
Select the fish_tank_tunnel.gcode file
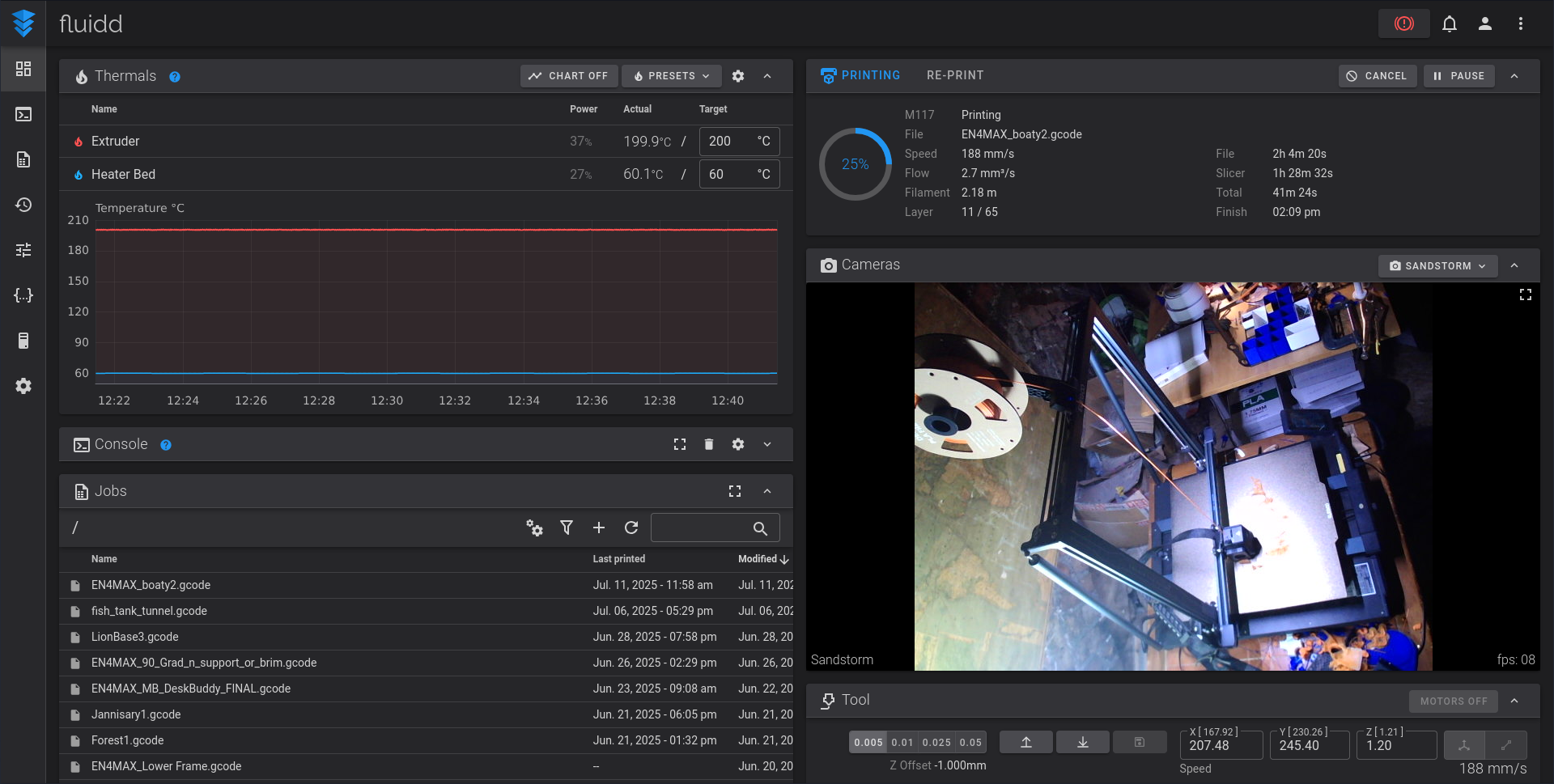(426, 611)
